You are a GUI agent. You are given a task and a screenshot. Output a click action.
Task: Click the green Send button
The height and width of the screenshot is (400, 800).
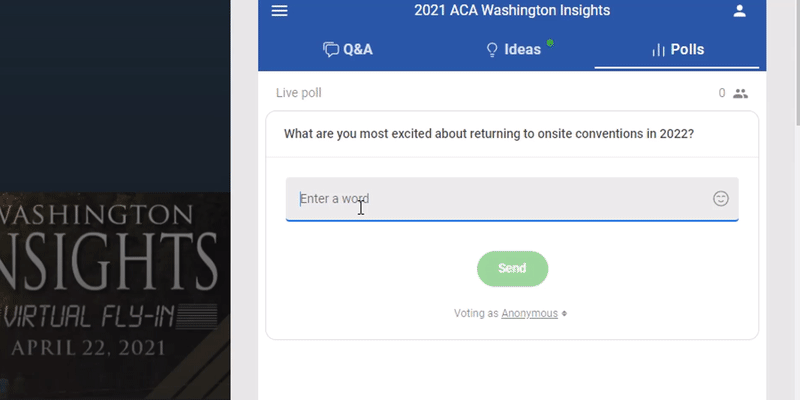(x=512, y=268)
